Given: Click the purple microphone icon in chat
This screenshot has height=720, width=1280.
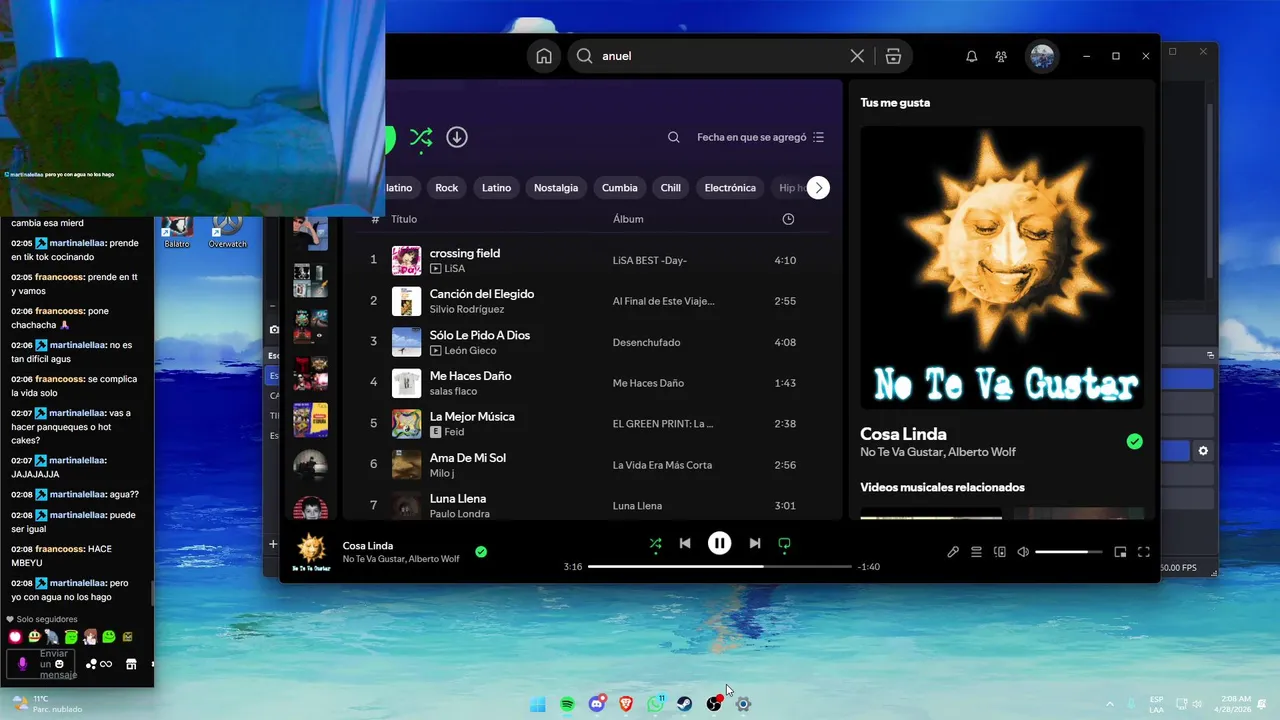Looking at the screenshot, I should click(x=22, y=664).
